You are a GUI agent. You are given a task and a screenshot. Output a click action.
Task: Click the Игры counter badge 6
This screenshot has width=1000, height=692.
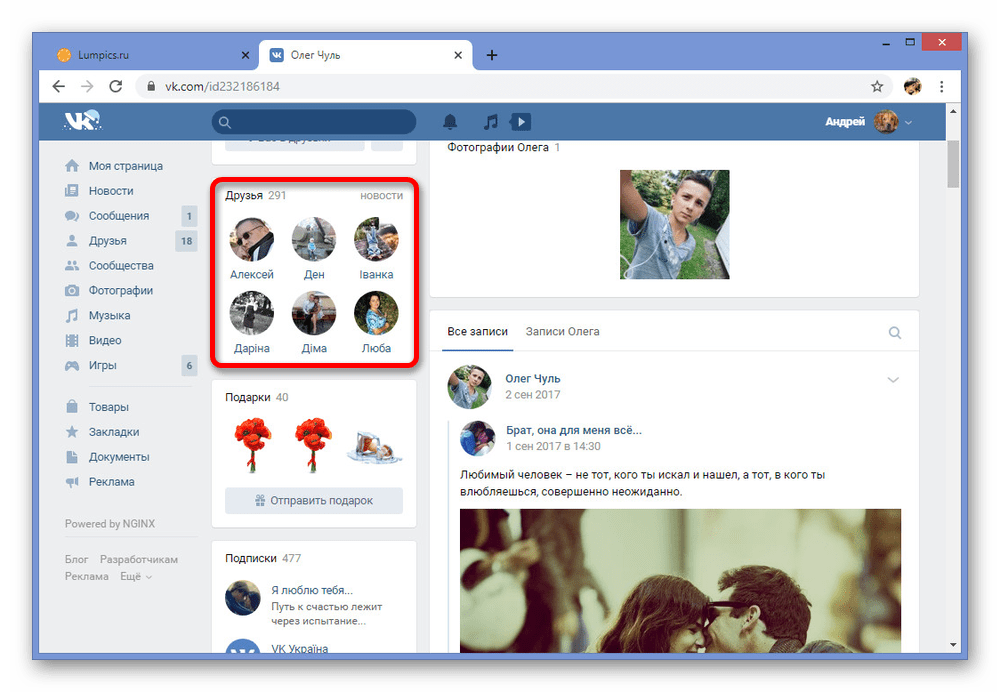[x=189, y=365]
